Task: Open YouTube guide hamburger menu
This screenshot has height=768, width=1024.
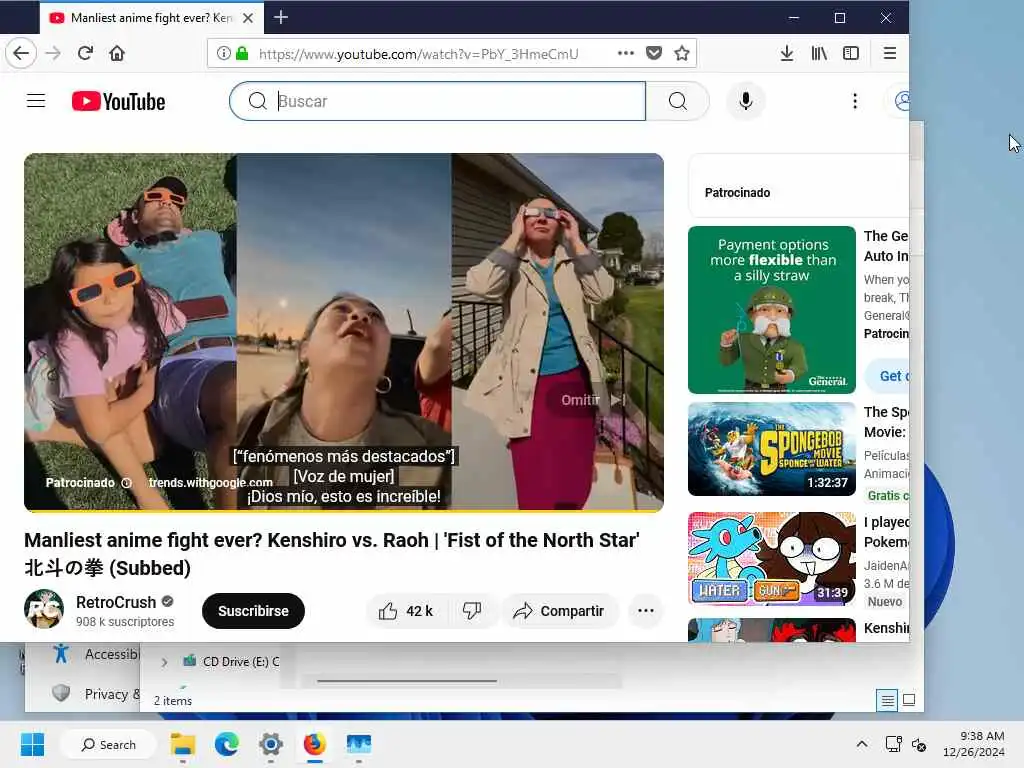Action: (x=36, y=101)
